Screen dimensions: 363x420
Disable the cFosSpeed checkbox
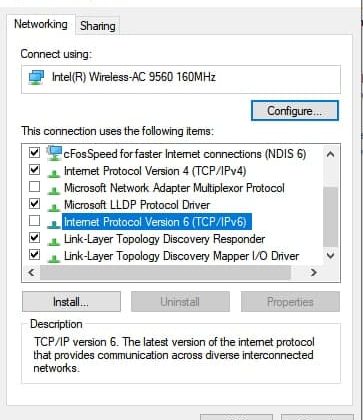tap(34, 153)
